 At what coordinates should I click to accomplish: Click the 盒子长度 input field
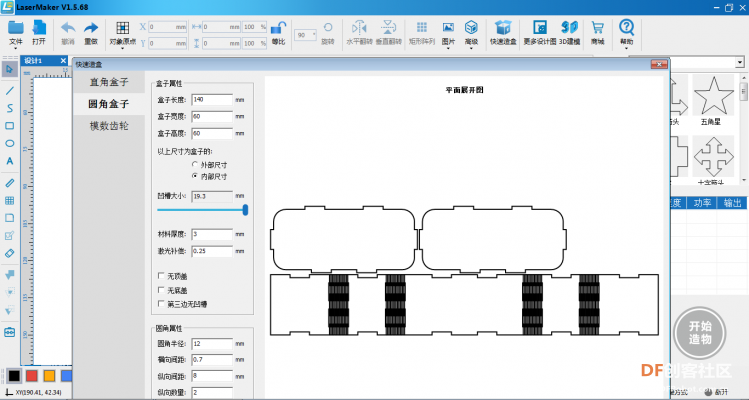(212, 100)
